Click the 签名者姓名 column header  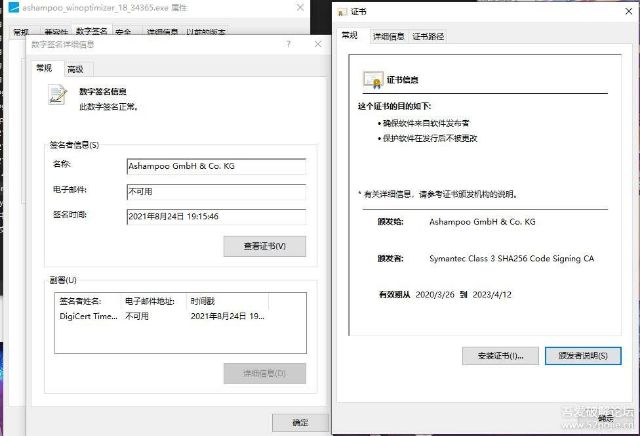coord(88,301)
